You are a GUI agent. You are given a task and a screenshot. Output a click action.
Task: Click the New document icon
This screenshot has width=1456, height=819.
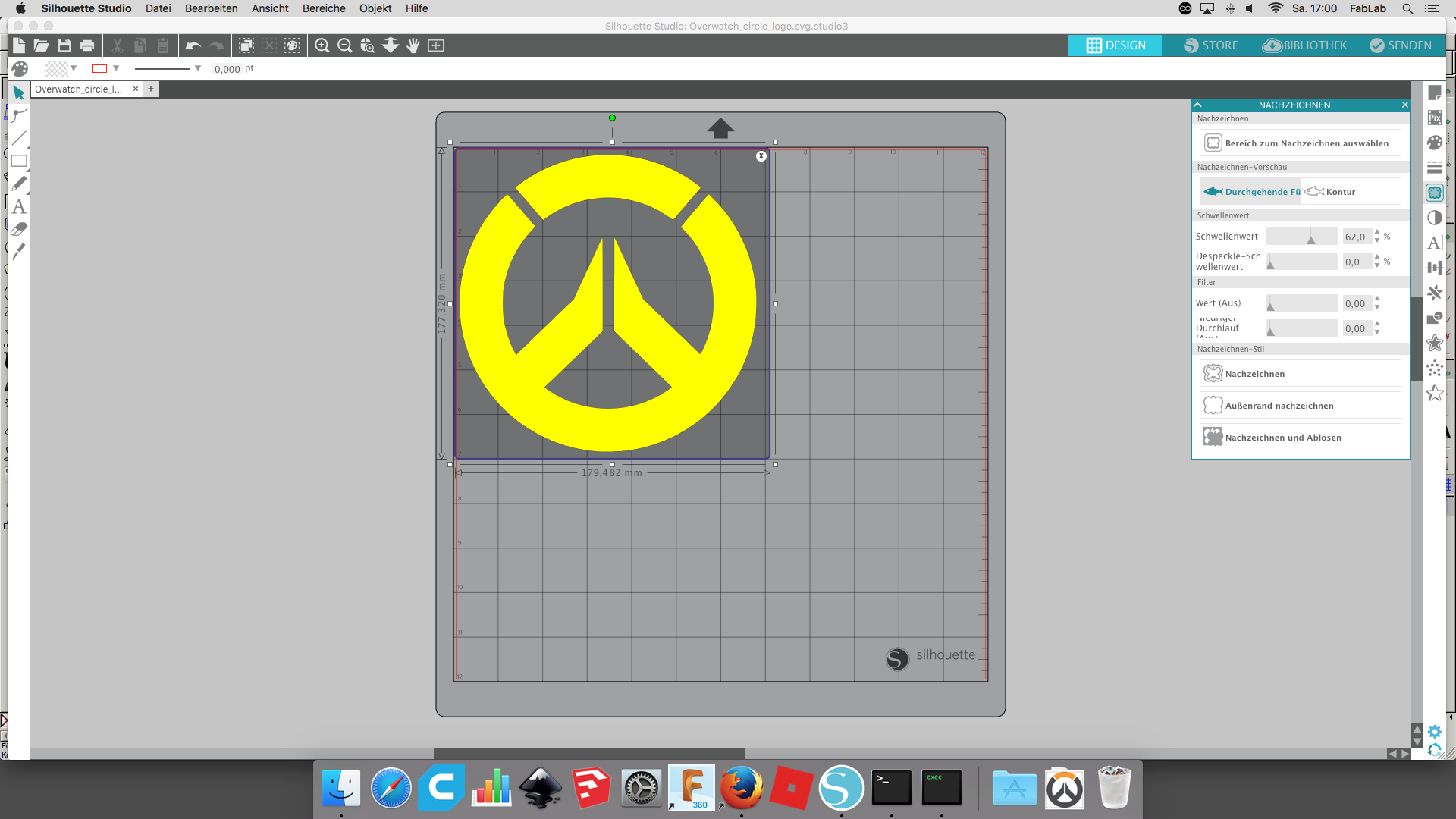pyautogui.click(x=19, y=45)
